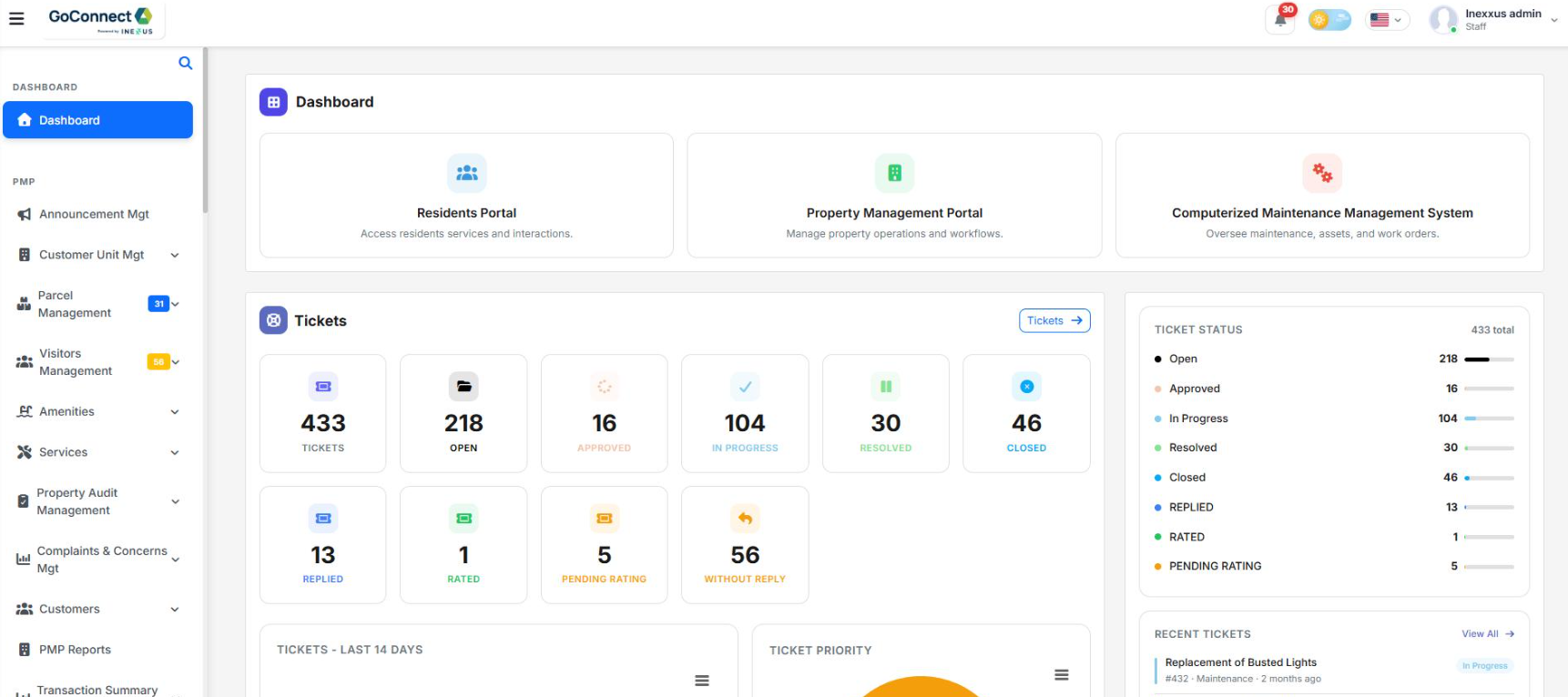Click the Parcel Management boxes icon
Screen dimensions: 1568x697
[x=24, y=304]
